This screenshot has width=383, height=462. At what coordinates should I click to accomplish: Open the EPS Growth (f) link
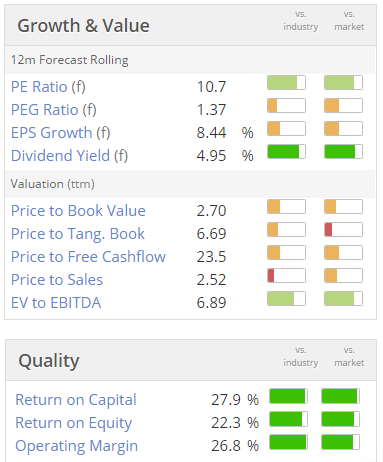coord(61,133)
